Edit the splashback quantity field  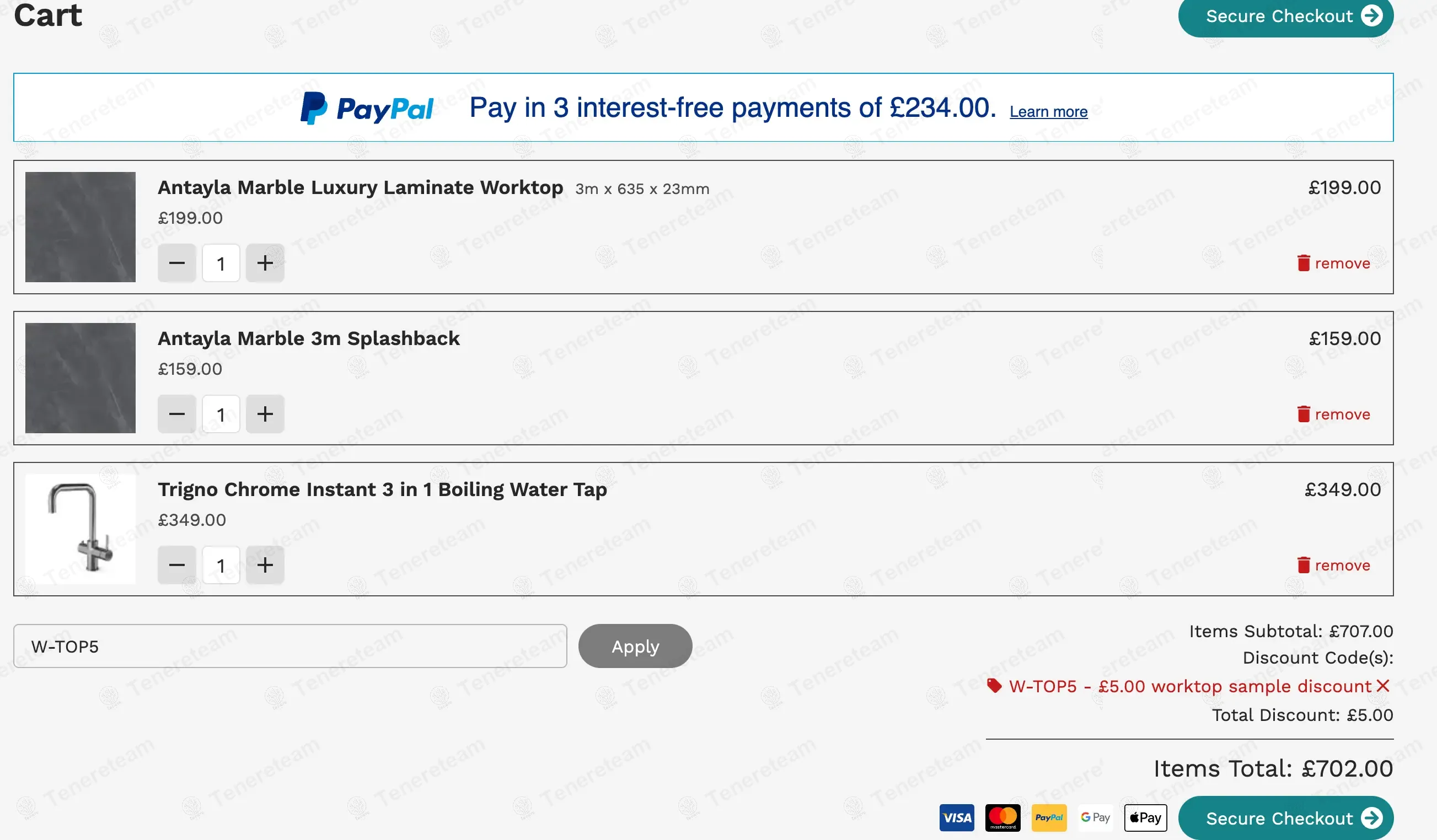click(x=221, y=414)
